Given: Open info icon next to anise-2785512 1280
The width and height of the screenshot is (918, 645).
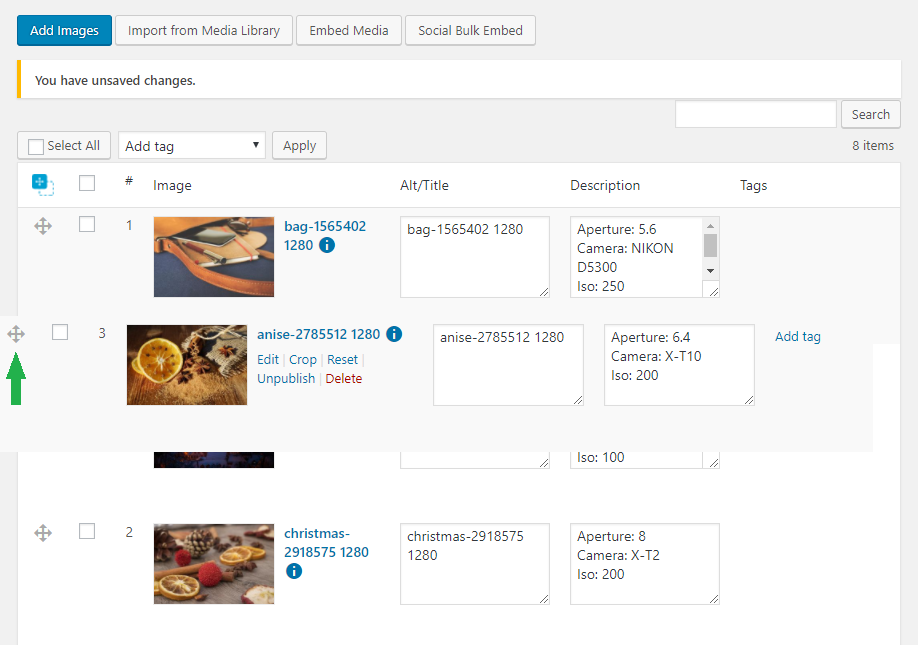Looking at the screenshot, I should [x=394, y=334].
